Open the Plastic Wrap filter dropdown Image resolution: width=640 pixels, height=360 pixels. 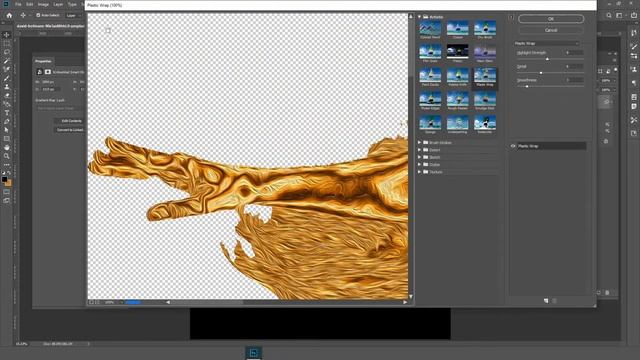click(547, 43)
